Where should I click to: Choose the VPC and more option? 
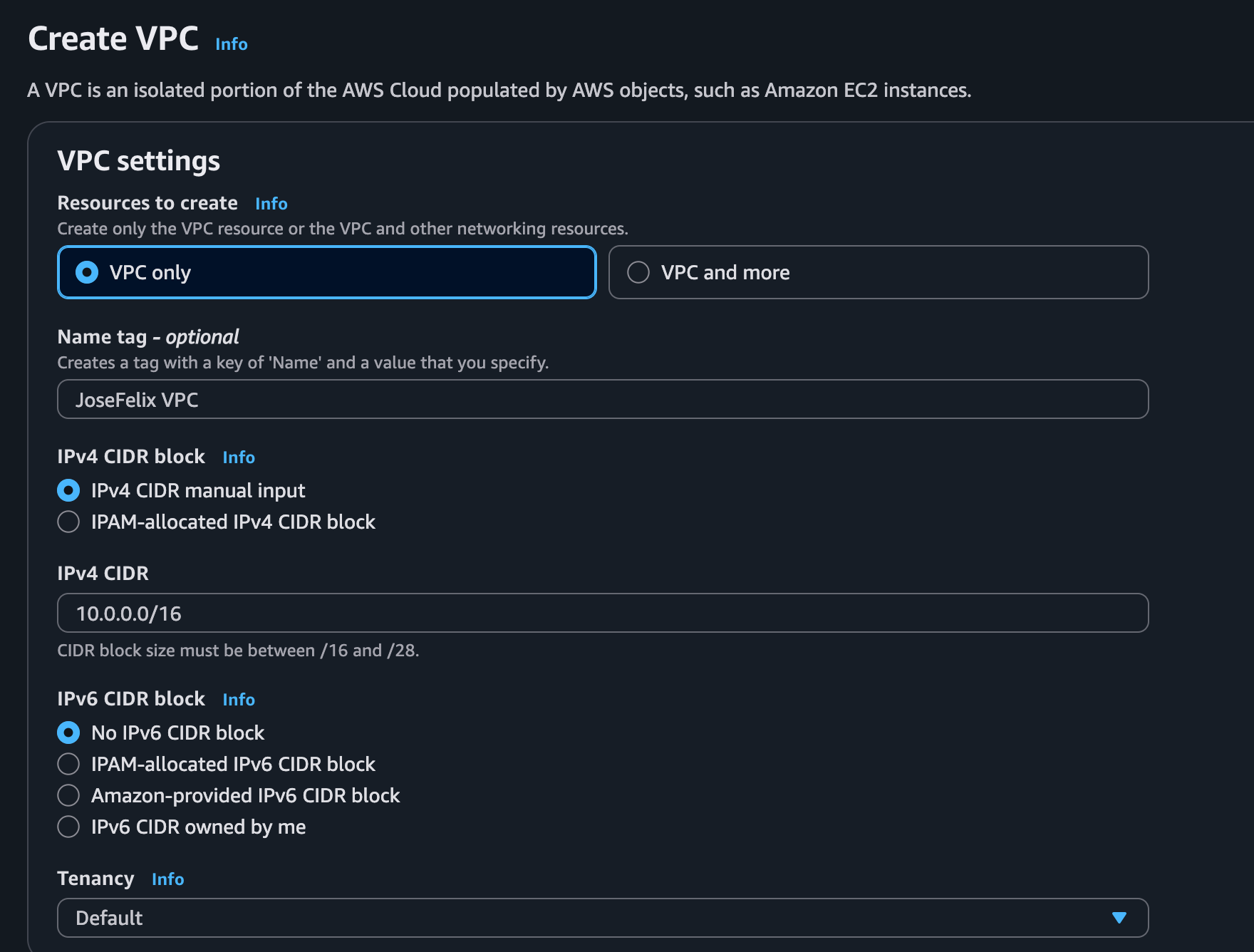point(638,272)
